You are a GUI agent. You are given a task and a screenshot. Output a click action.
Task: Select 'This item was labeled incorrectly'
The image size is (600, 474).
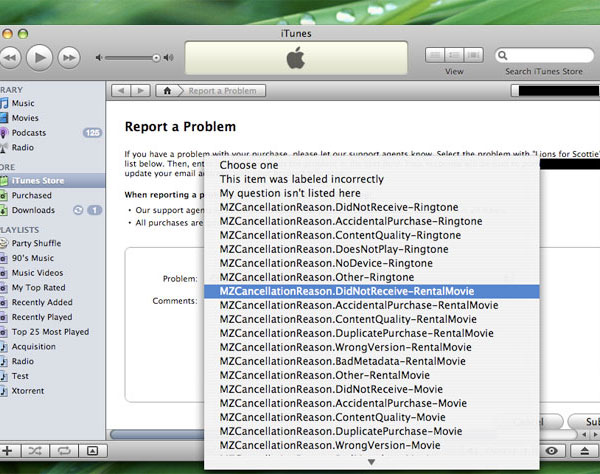(x=372, y=179)
